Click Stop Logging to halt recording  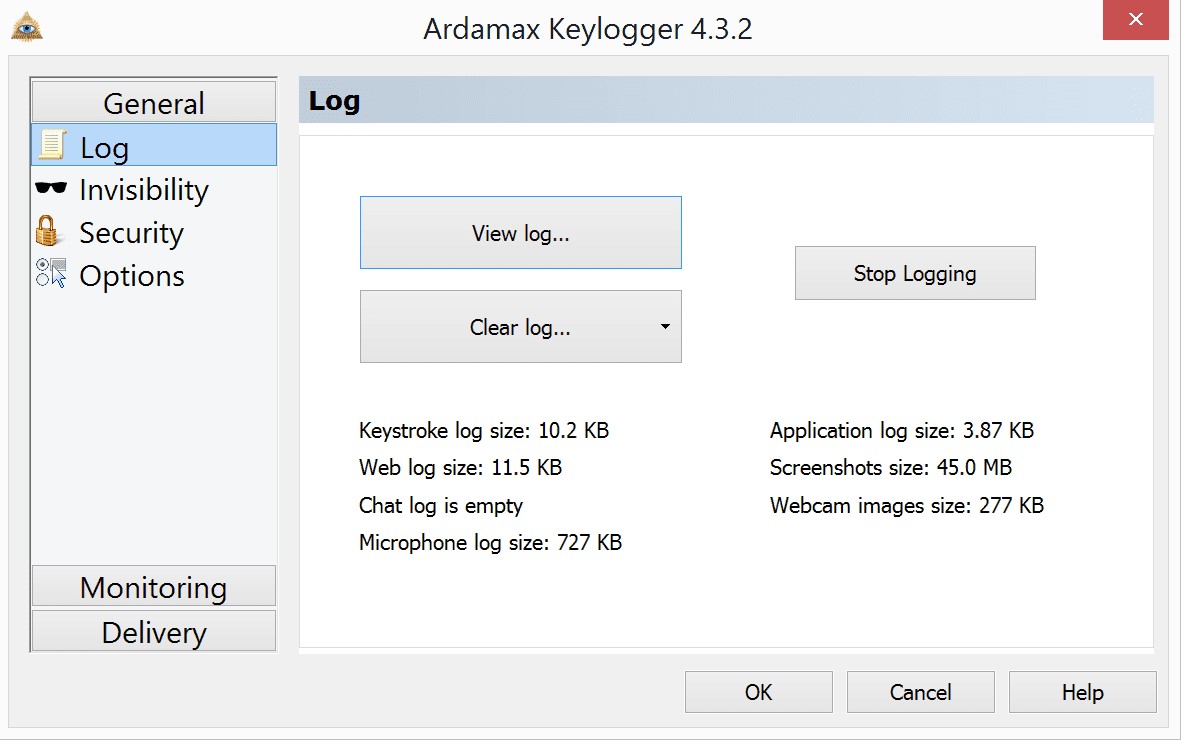(914, 272)
